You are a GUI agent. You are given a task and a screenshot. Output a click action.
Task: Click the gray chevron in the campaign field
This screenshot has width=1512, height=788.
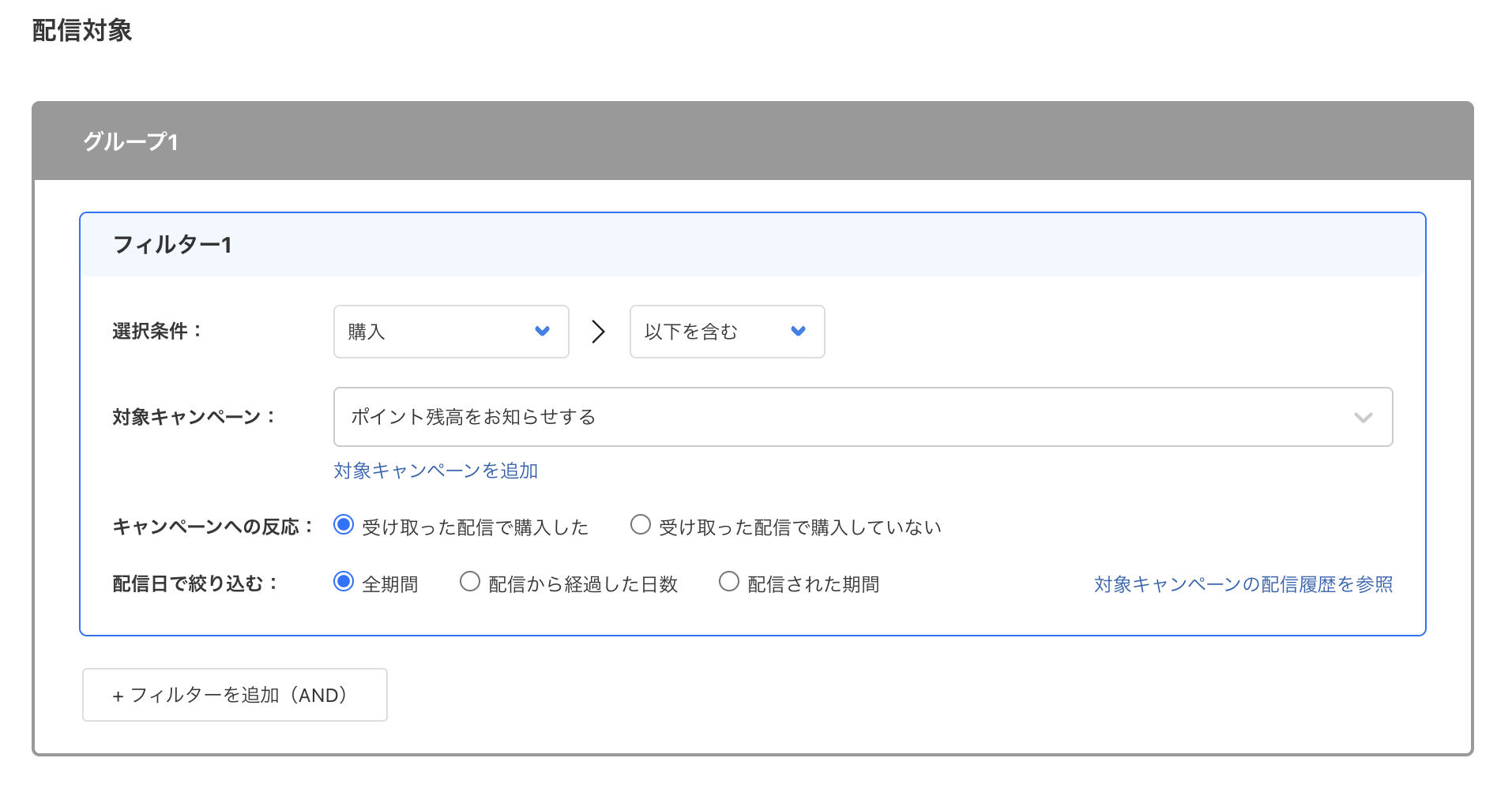1363,417
